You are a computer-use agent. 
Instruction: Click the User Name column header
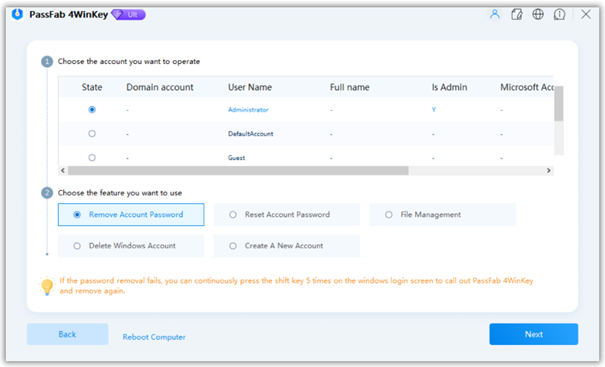250,87
